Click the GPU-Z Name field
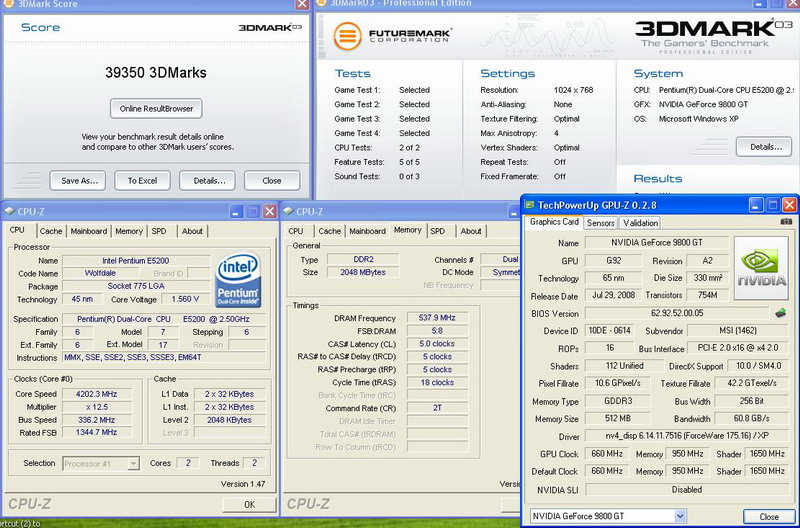 click(x=656, y=243)
